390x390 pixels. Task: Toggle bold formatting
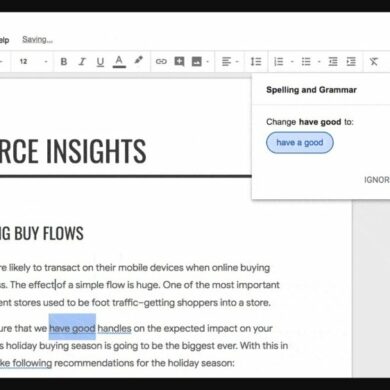click(x=64, y=62)
